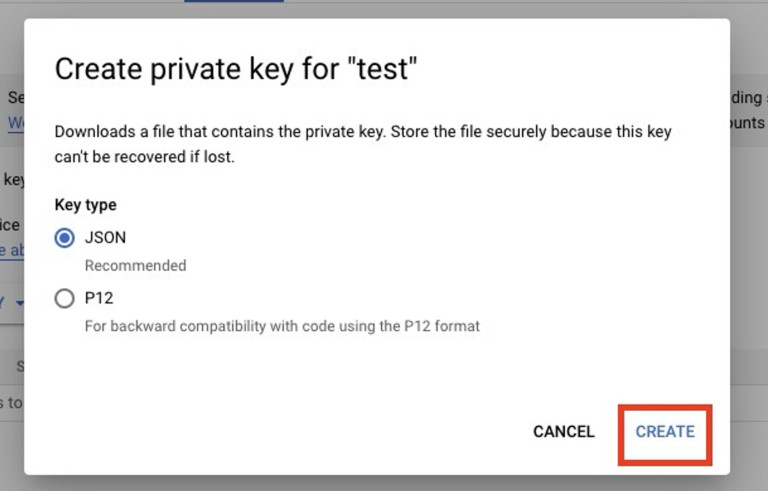
Task: Click the dimmed table header row at bottom-left
Action: tap(12, 366)
